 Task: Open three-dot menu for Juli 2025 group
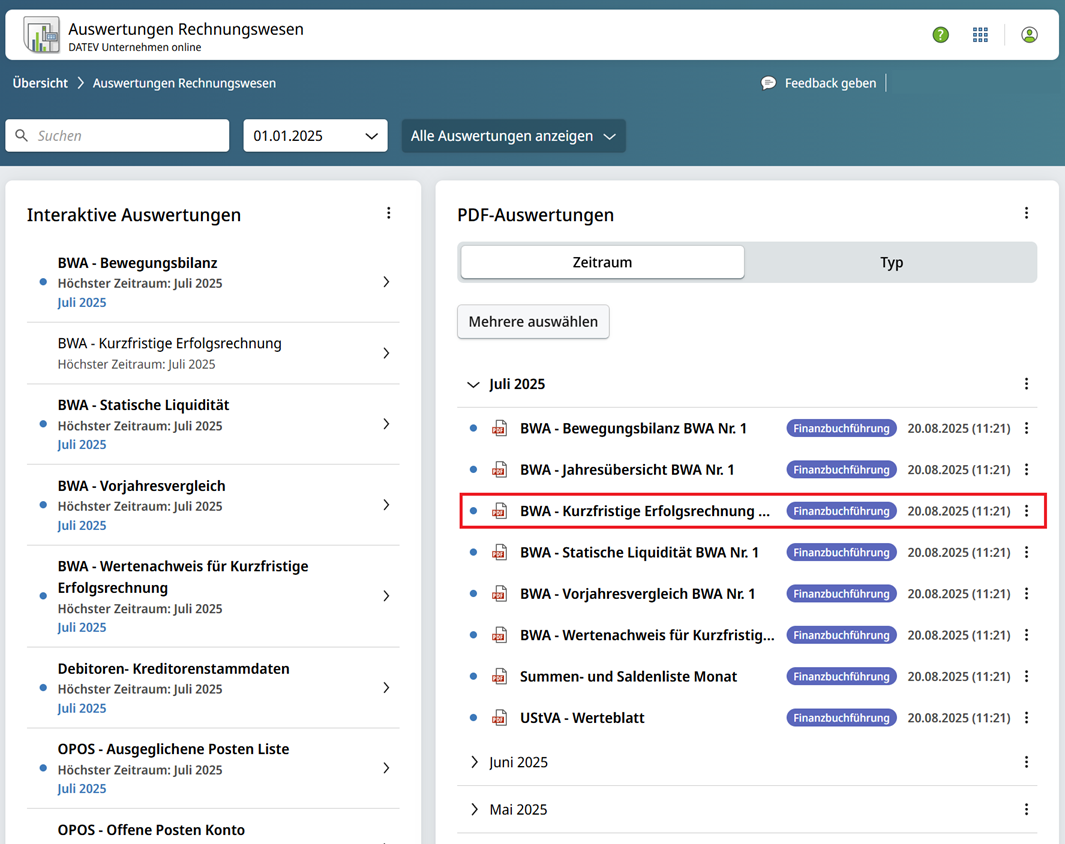click(1026, 384)
